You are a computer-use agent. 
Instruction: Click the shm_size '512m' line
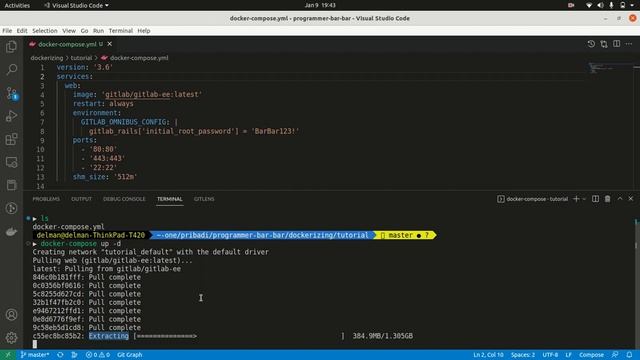105,177
